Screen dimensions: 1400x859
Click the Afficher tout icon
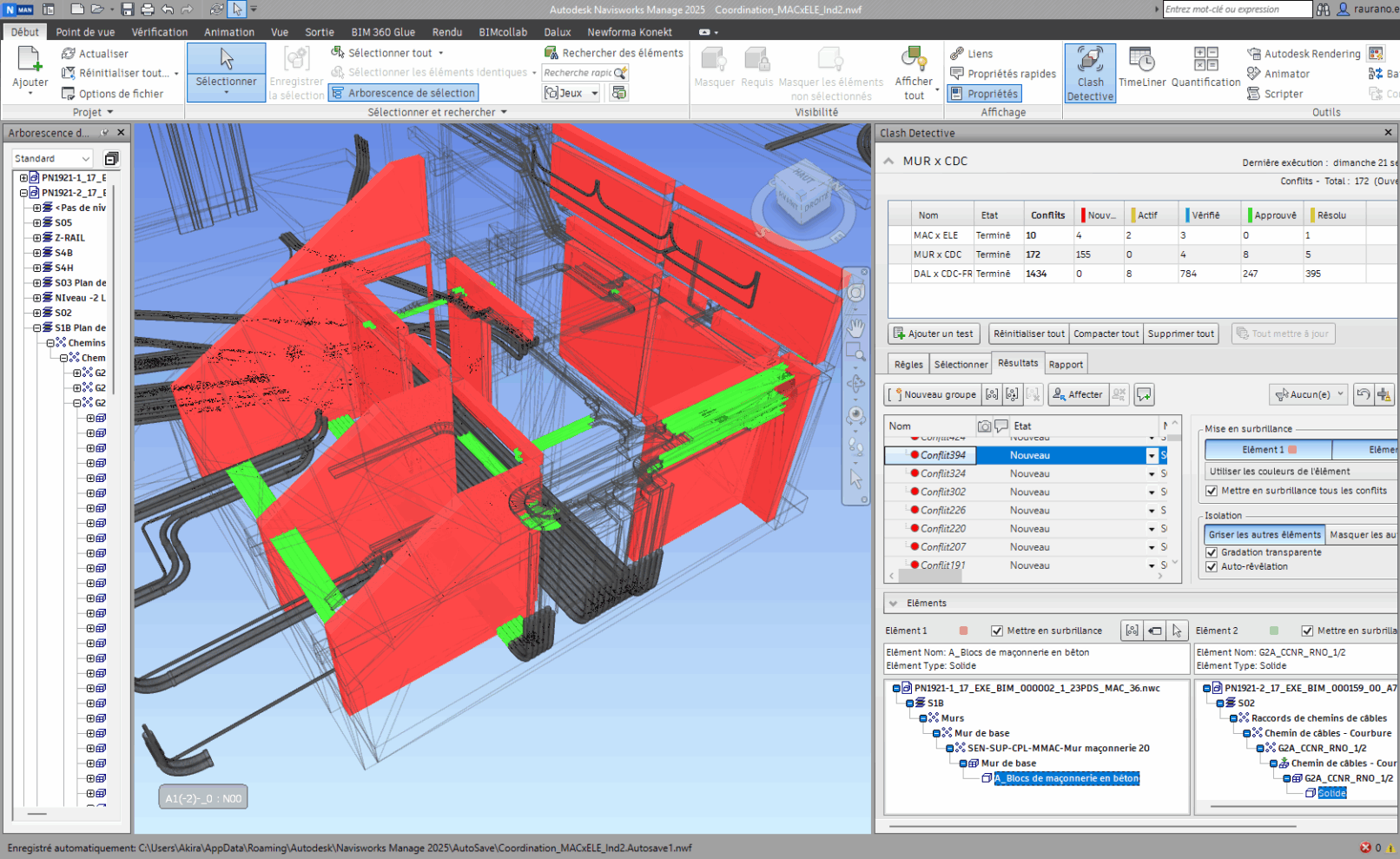pyautogui.click(x=914, y=62)
